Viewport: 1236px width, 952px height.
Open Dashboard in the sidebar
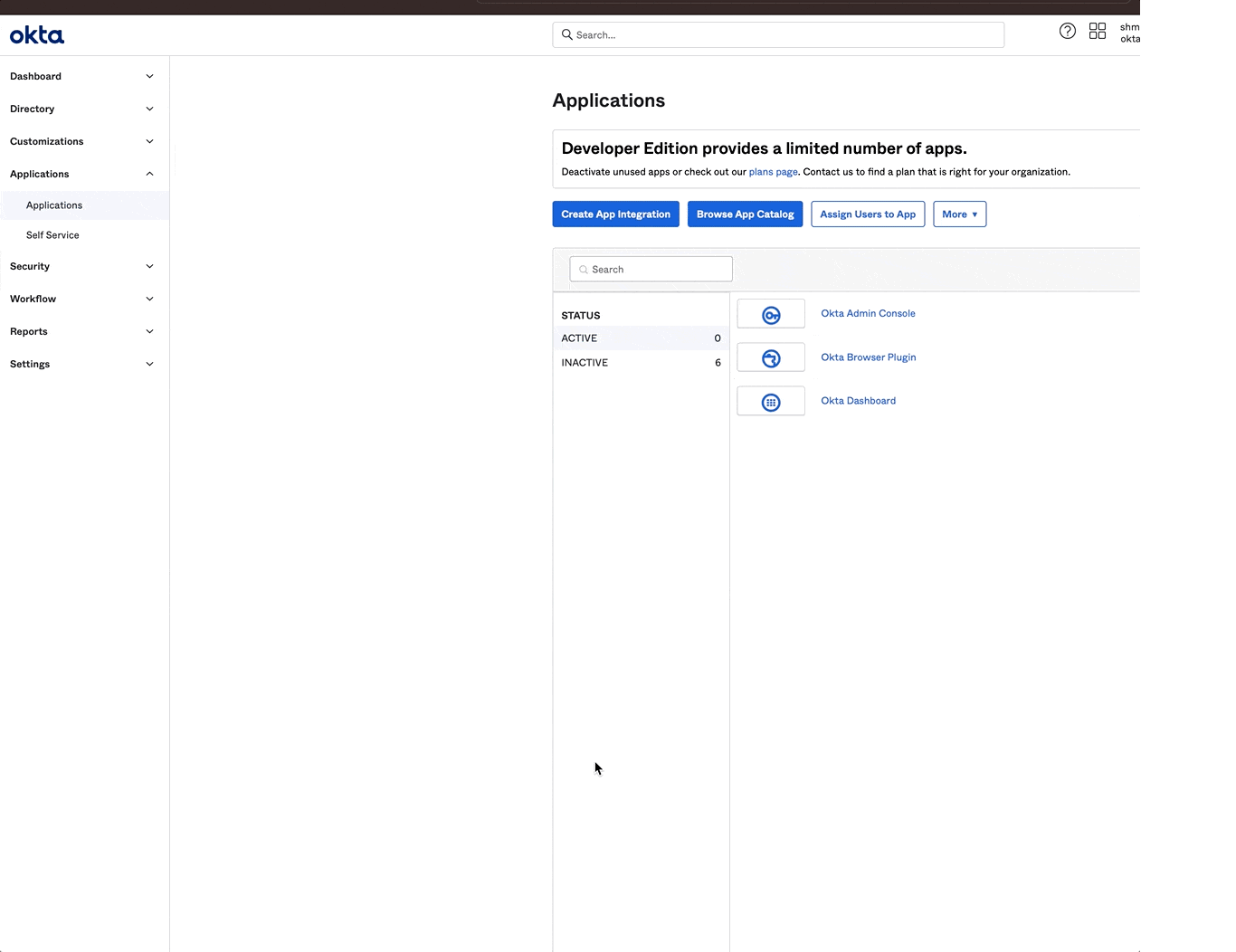click(x=84, y=76)
